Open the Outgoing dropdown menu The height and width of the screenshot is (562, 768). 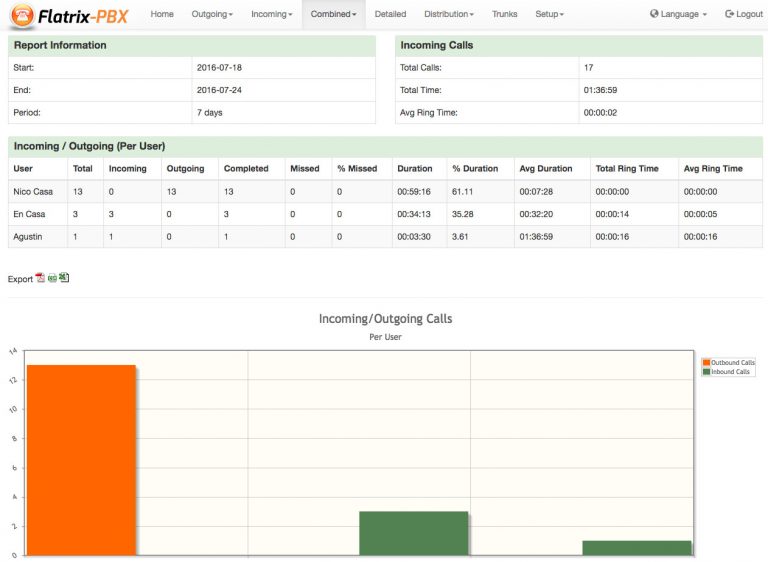(212, 14)
